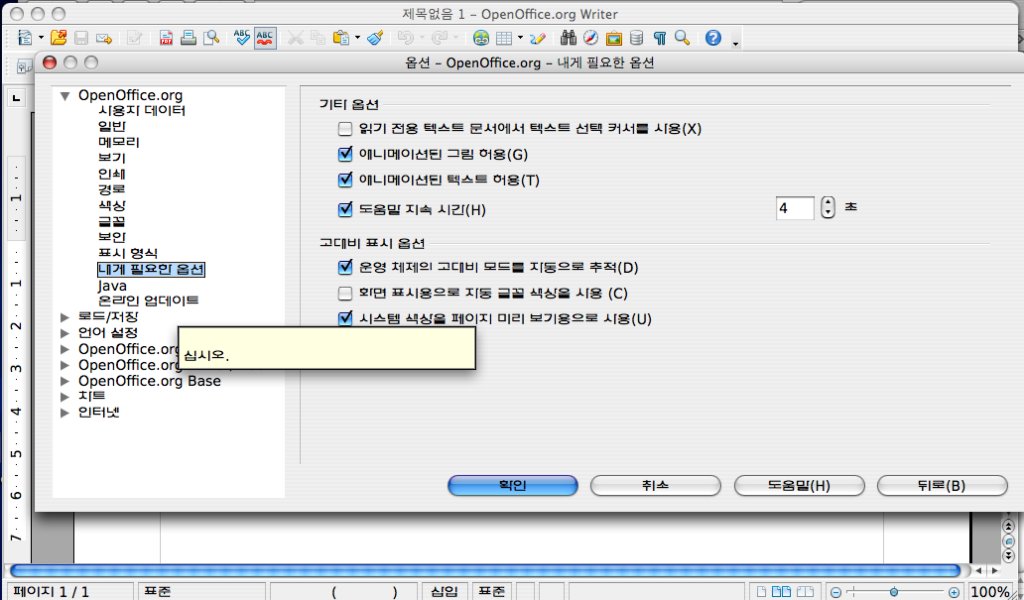
Task: Click the 확인 button
Action: (x=513, y=486)
